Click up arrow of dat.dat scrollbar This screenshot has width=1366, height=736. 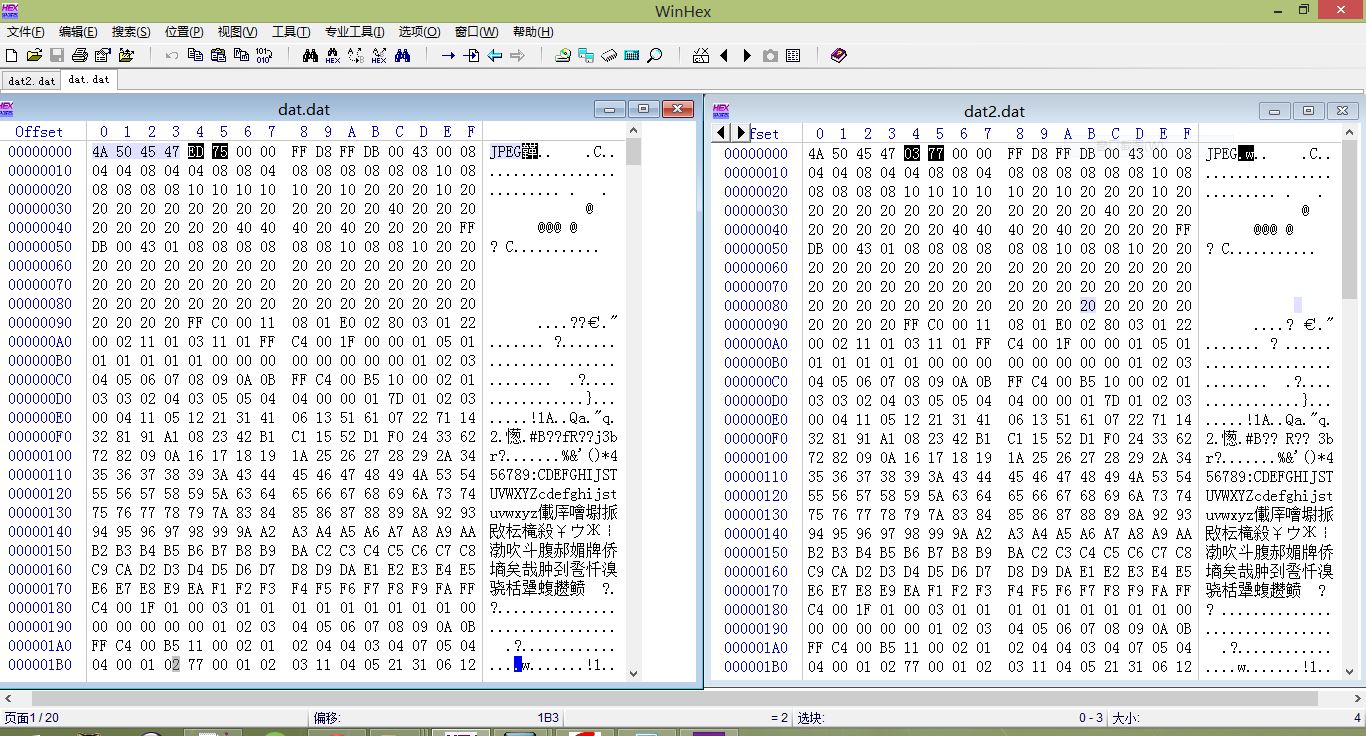(x=633, y=131)
